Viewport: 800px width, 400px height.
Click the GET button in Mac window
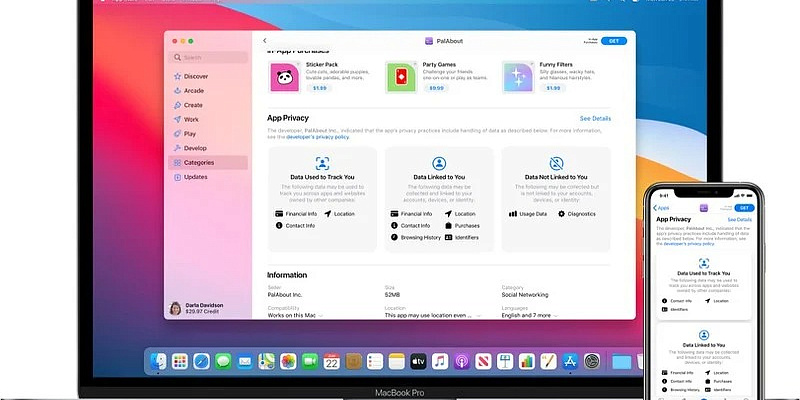coord(614,41)
